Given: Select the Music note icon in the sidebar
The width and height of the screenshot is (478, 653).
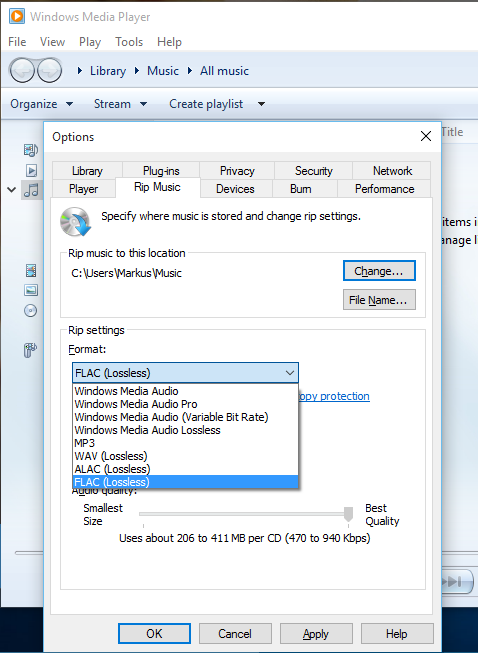Looking at the screenshot, I should [31, 190].
